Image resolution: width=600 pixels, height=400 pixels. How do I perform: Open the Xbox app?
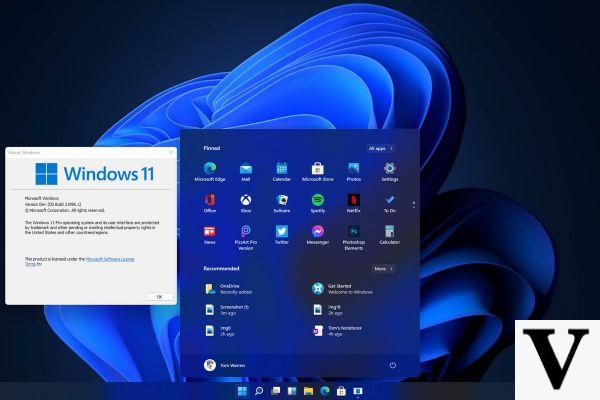tap(246, 203)
